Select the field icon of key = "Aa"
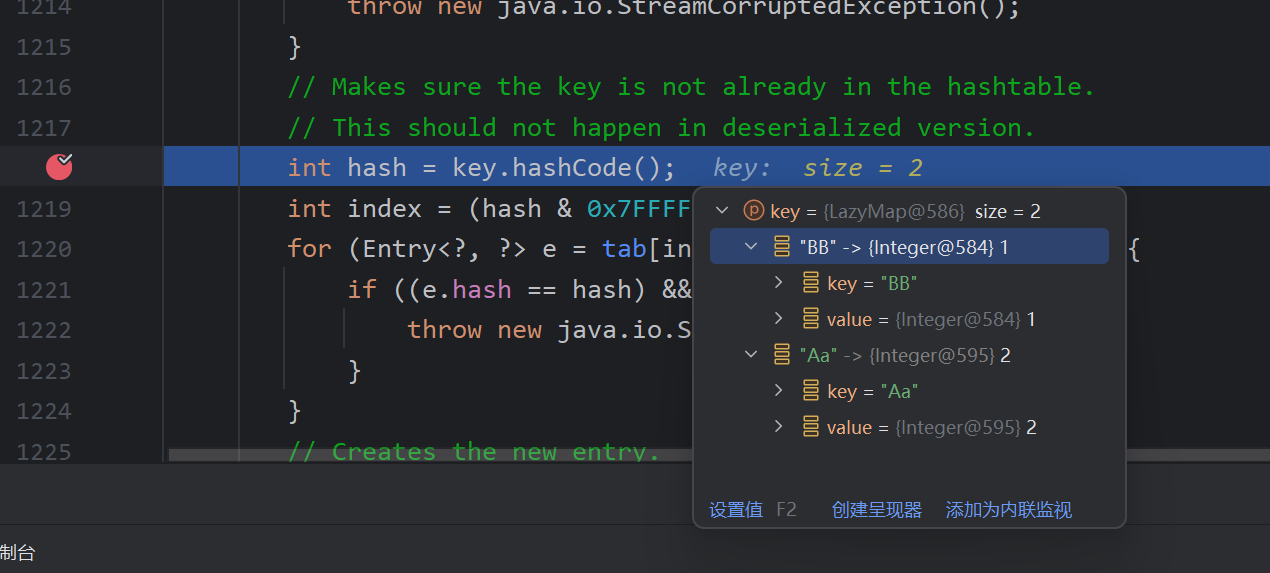 pyautogui.click(x=811, y=391)
